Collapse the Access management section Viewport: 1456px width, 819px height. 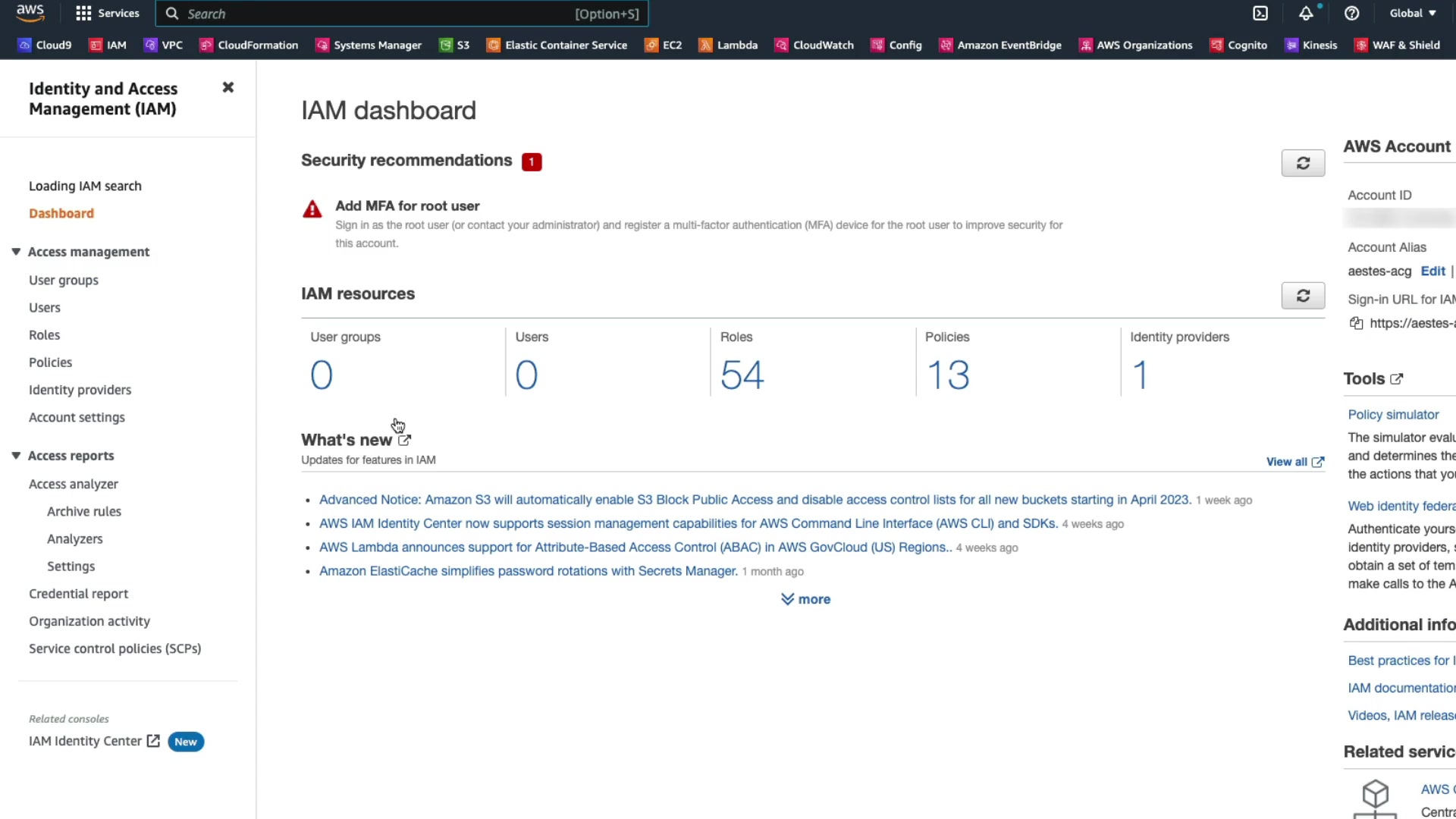pyautogui.click(x=16, y=252)
